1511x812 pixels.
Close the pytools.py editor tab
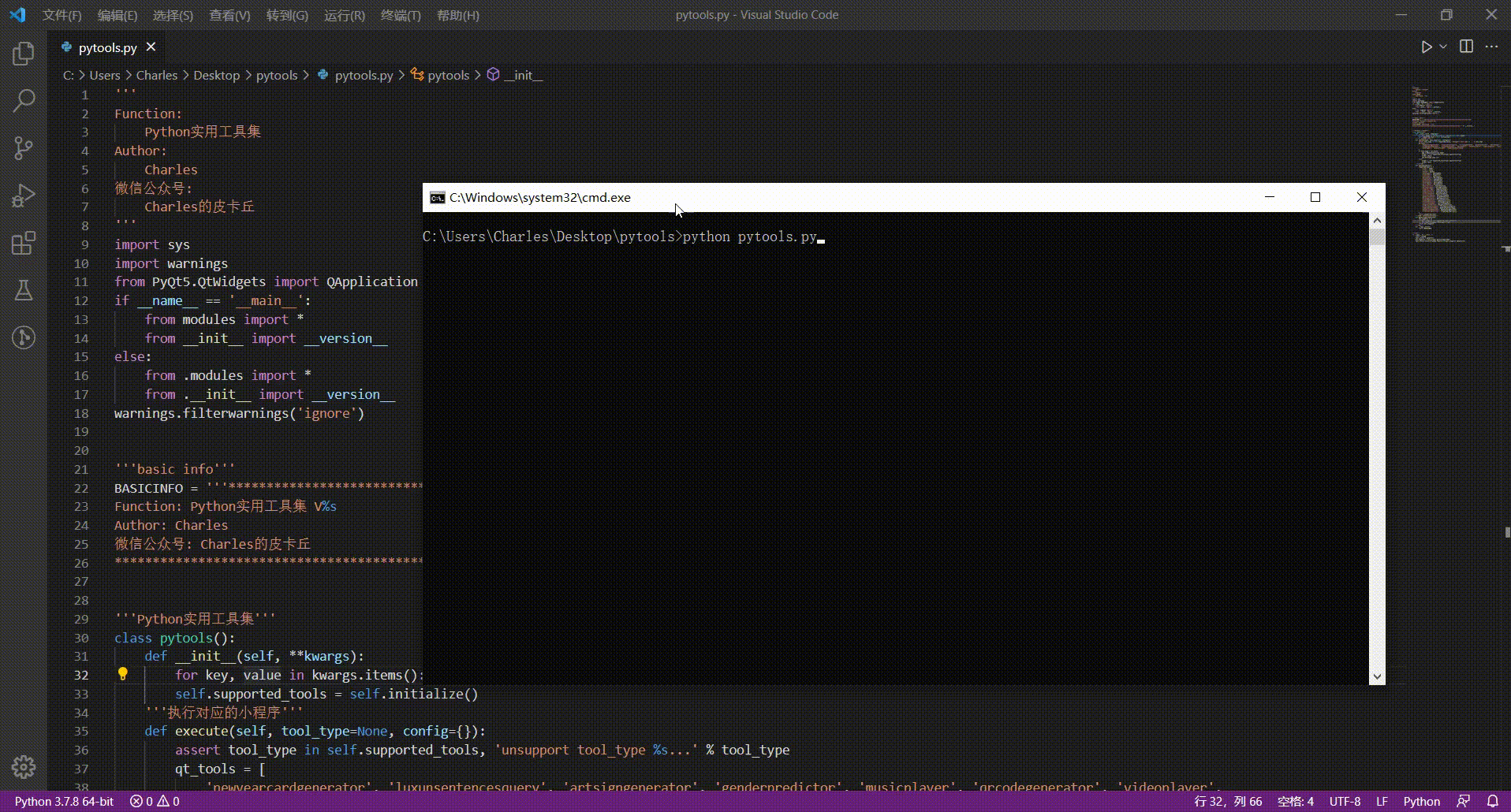pos(151,47)
